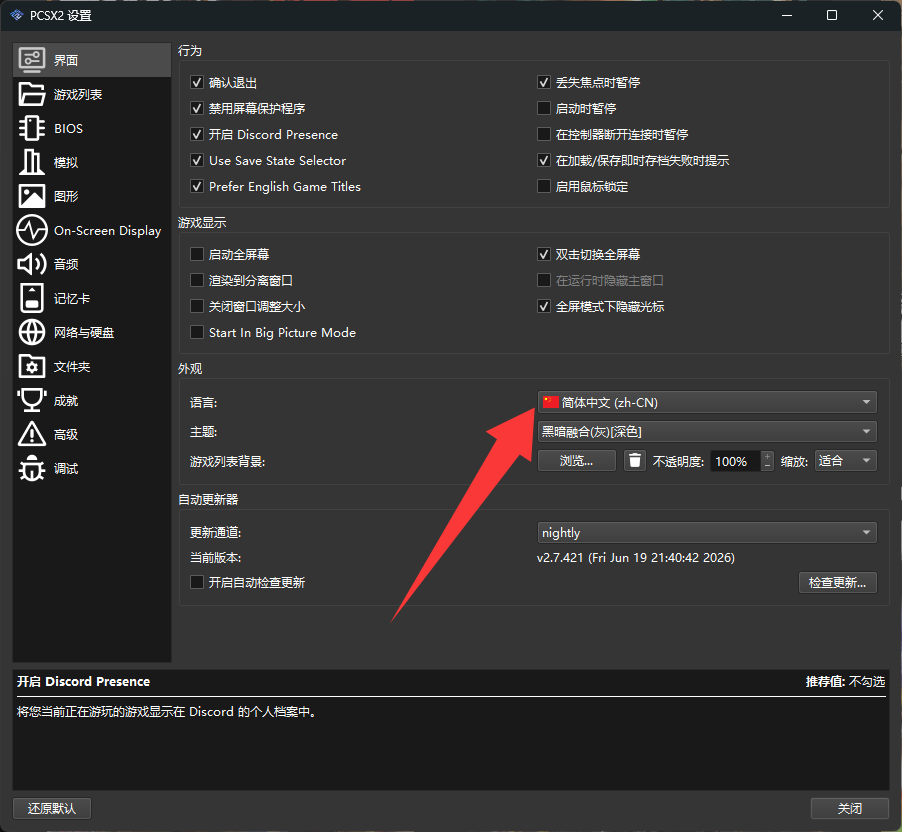The image size is (902, 832).
Task: Click the 检查更新... button
Action: (838, 582)
